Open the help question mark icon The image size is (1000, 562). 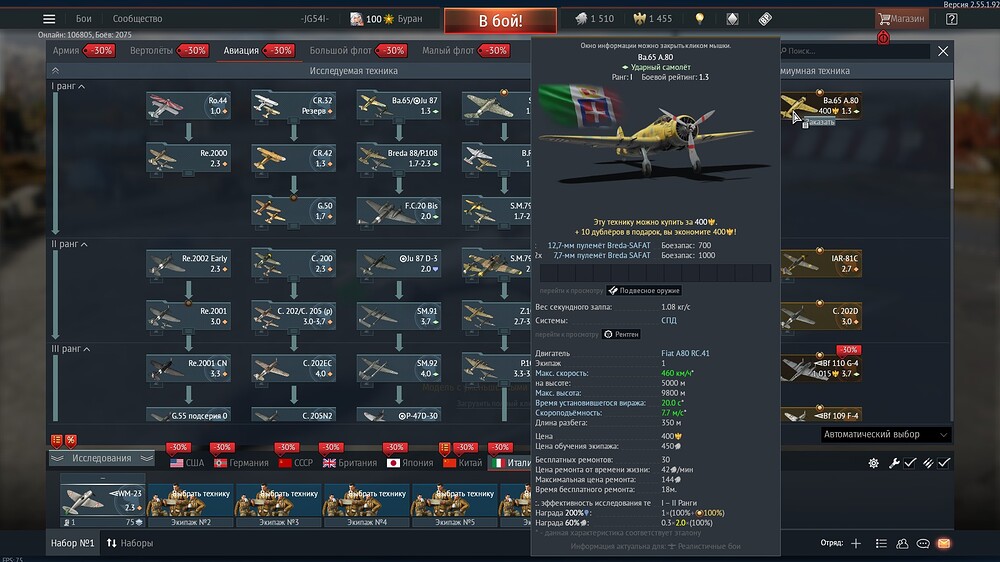[x=952, y=18]
